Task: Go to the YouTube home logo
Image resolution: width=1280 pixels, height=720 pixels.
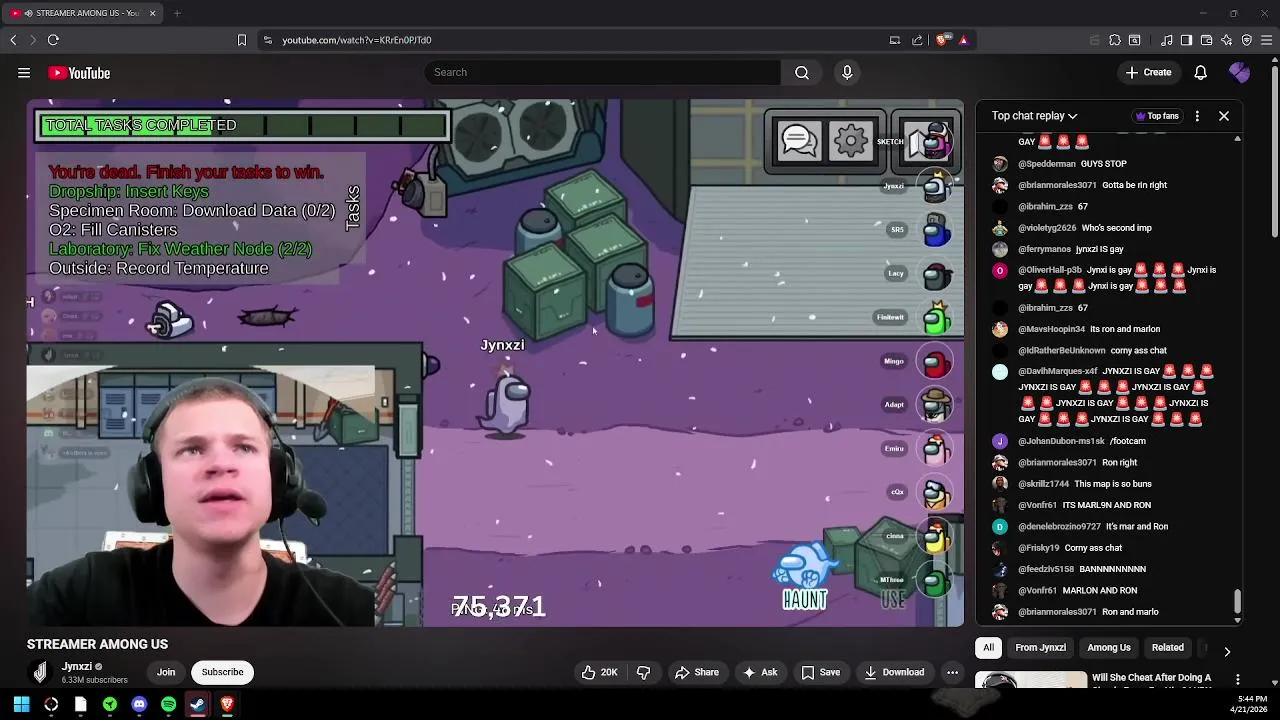Action: tap(79, 73)
